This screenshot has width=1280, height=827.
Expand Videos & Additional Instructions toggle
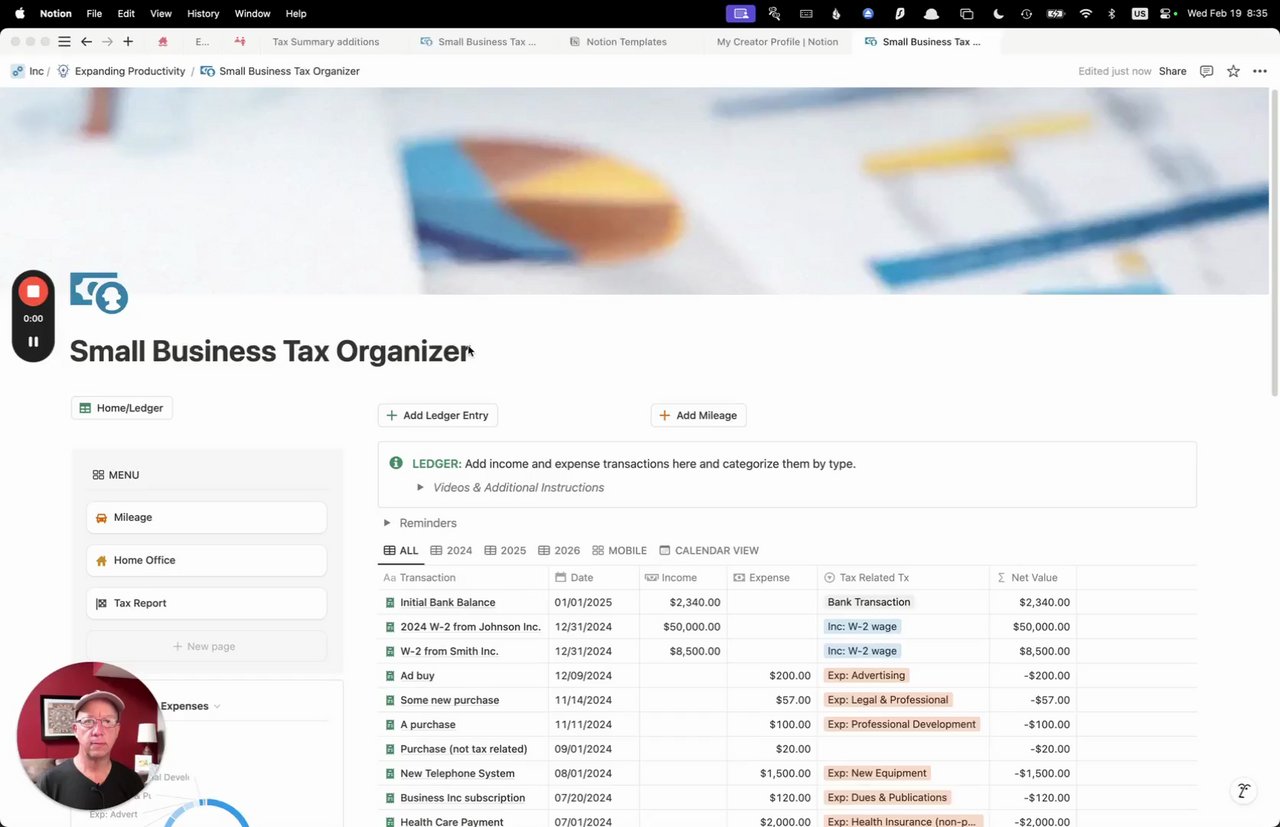point(420,488)
